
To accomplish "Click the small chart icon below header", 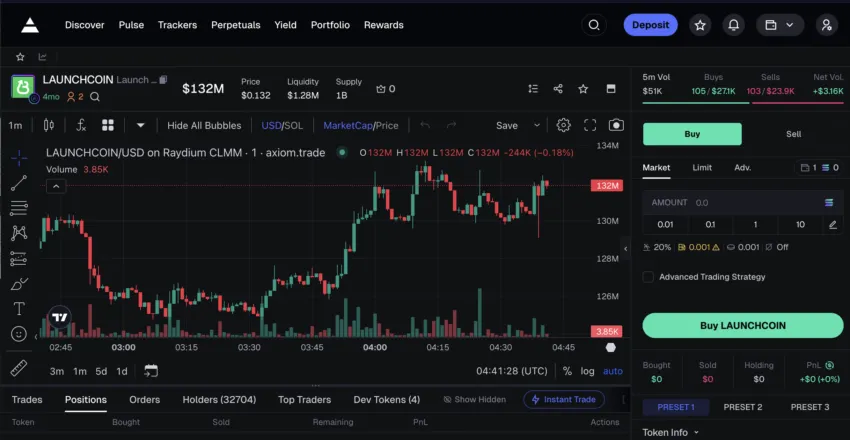I will (x=42, y=57).
